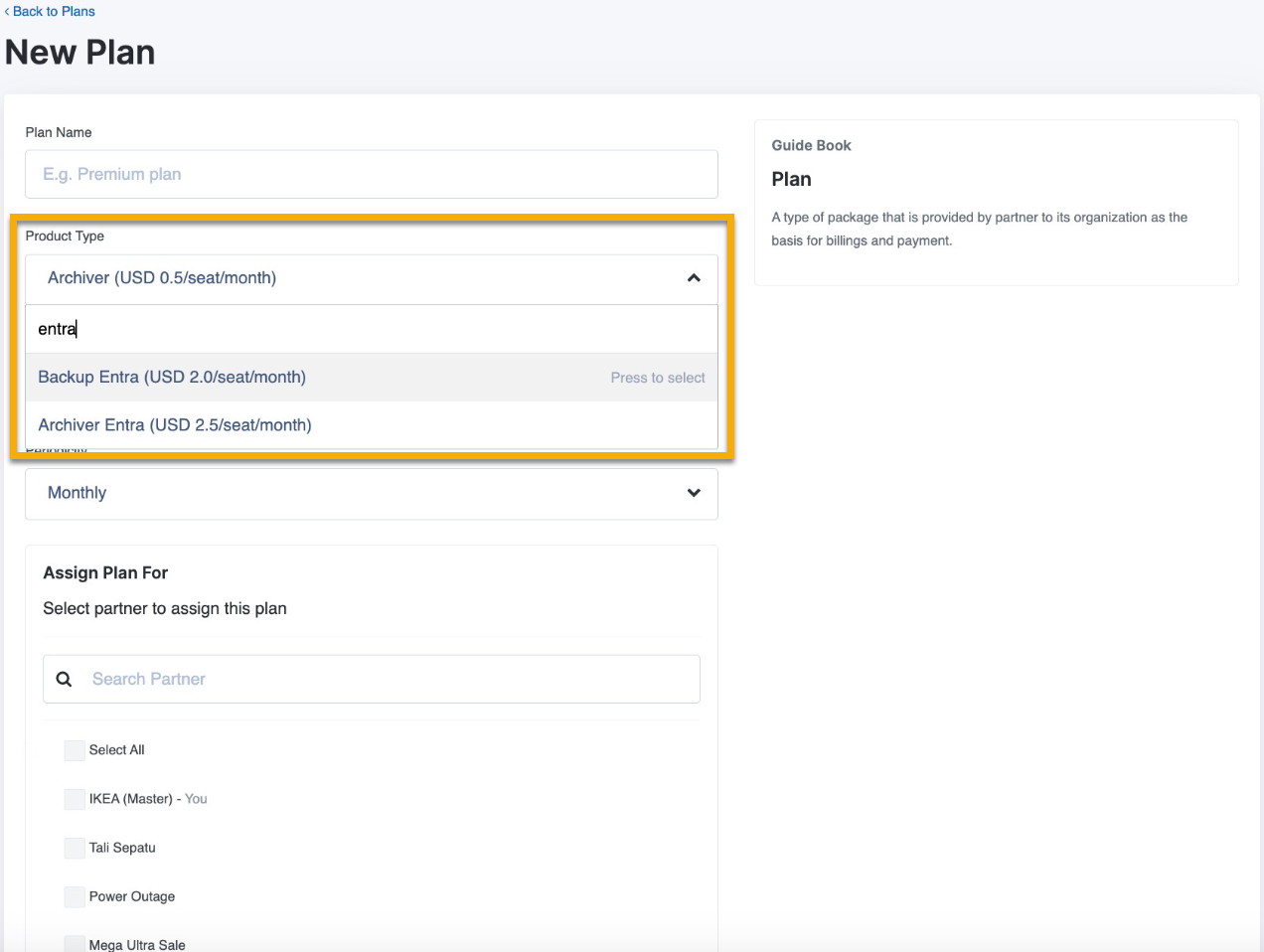The image size is (1264, 952).
Task: Enable the Tali Sepatu partner checkbox
Action: (x=75, y=848)
